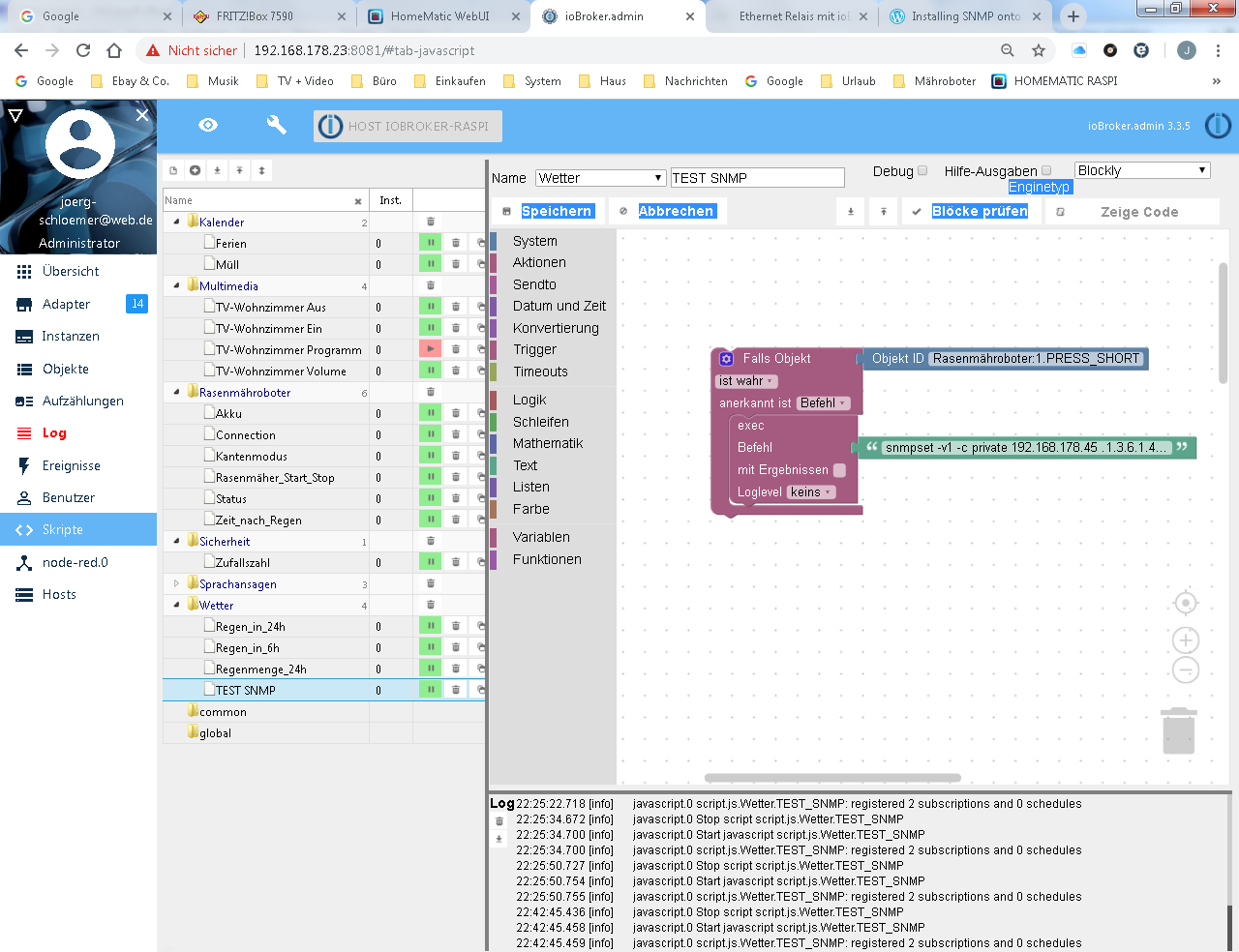
Task: Click the expand/collapse all icon above the script list
Action: tap(261, 170)
